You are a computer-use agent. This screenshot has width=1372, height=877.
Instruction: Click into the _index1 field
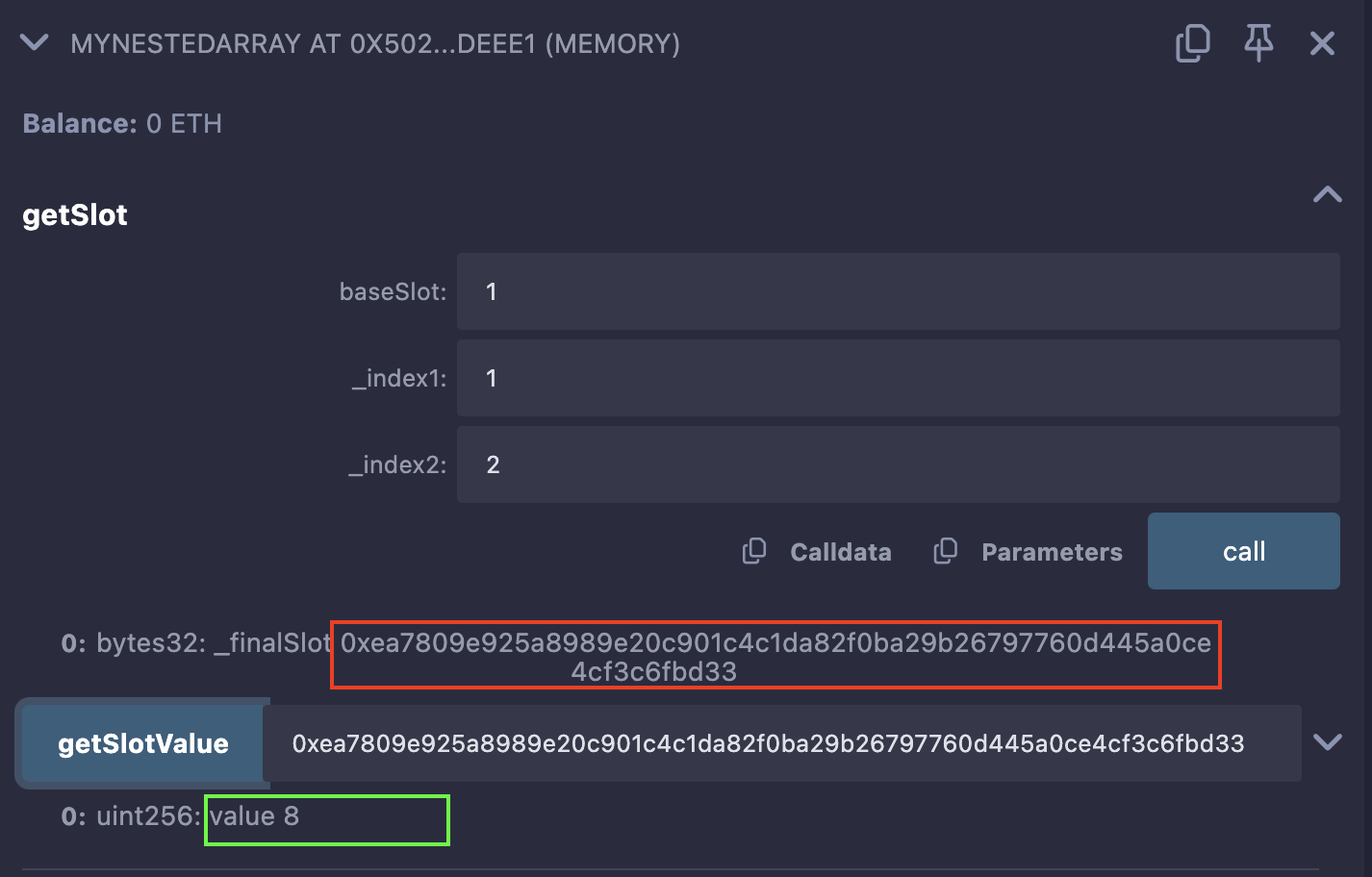click(x=897, y=378)
